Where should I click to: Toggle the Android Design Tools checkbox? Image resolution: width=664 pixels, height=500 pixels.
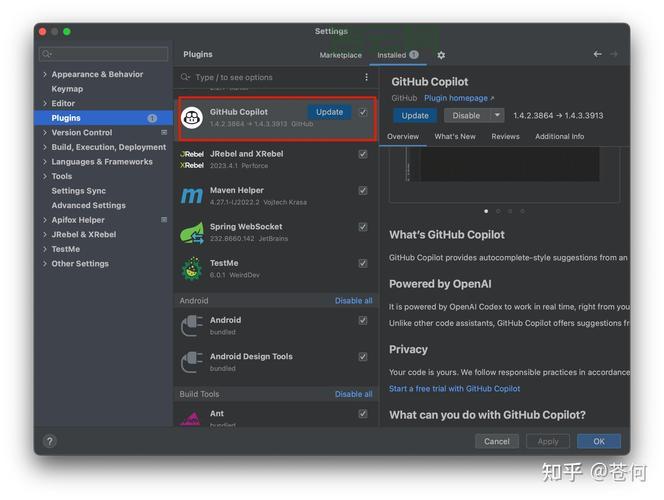[363, 357]
